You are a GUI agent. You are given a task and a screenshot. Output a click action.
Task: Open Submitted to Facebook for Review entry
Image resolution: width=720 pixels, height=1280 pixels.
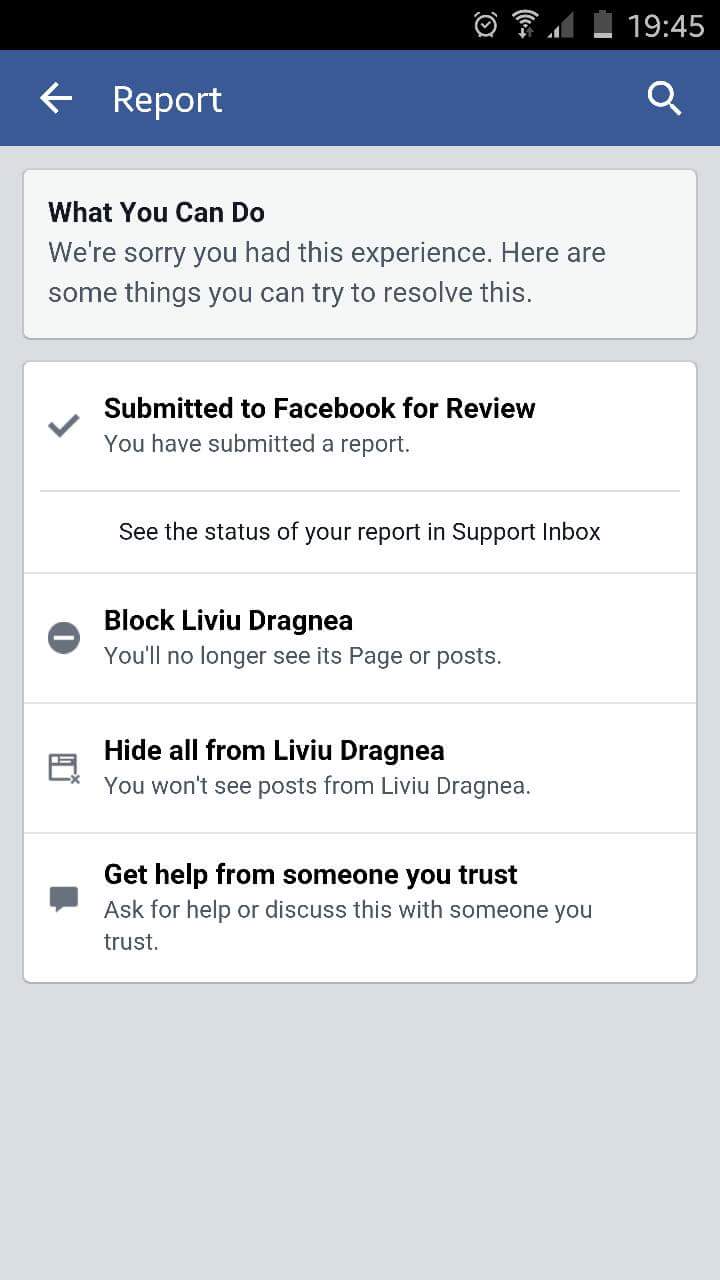pos(360,426)
